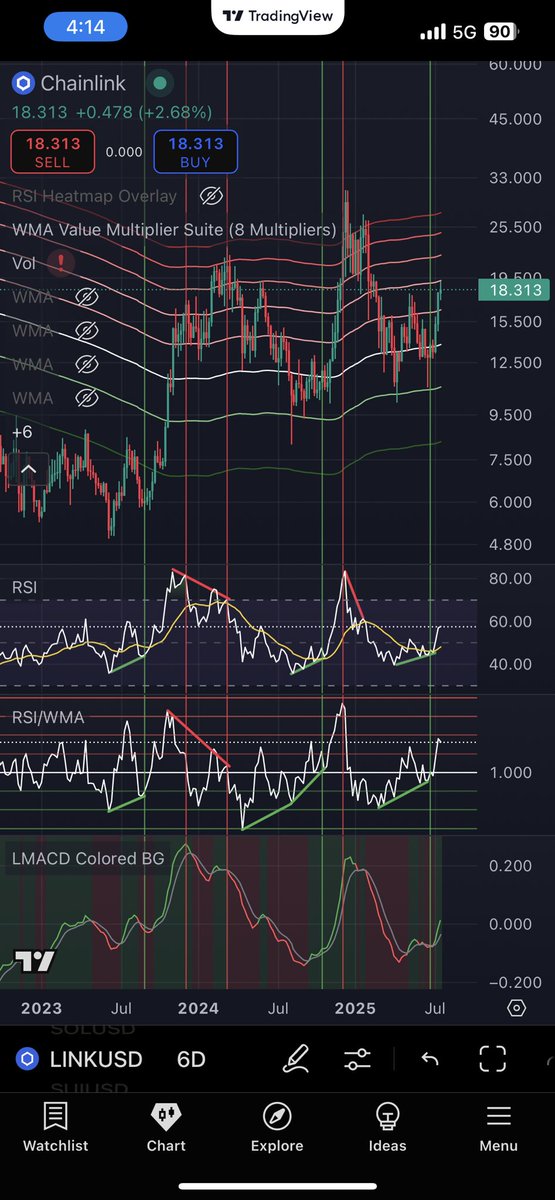Tap the 2025 time axis label
Screen dimensions: 555x1200
click(x=354, y=1008)
